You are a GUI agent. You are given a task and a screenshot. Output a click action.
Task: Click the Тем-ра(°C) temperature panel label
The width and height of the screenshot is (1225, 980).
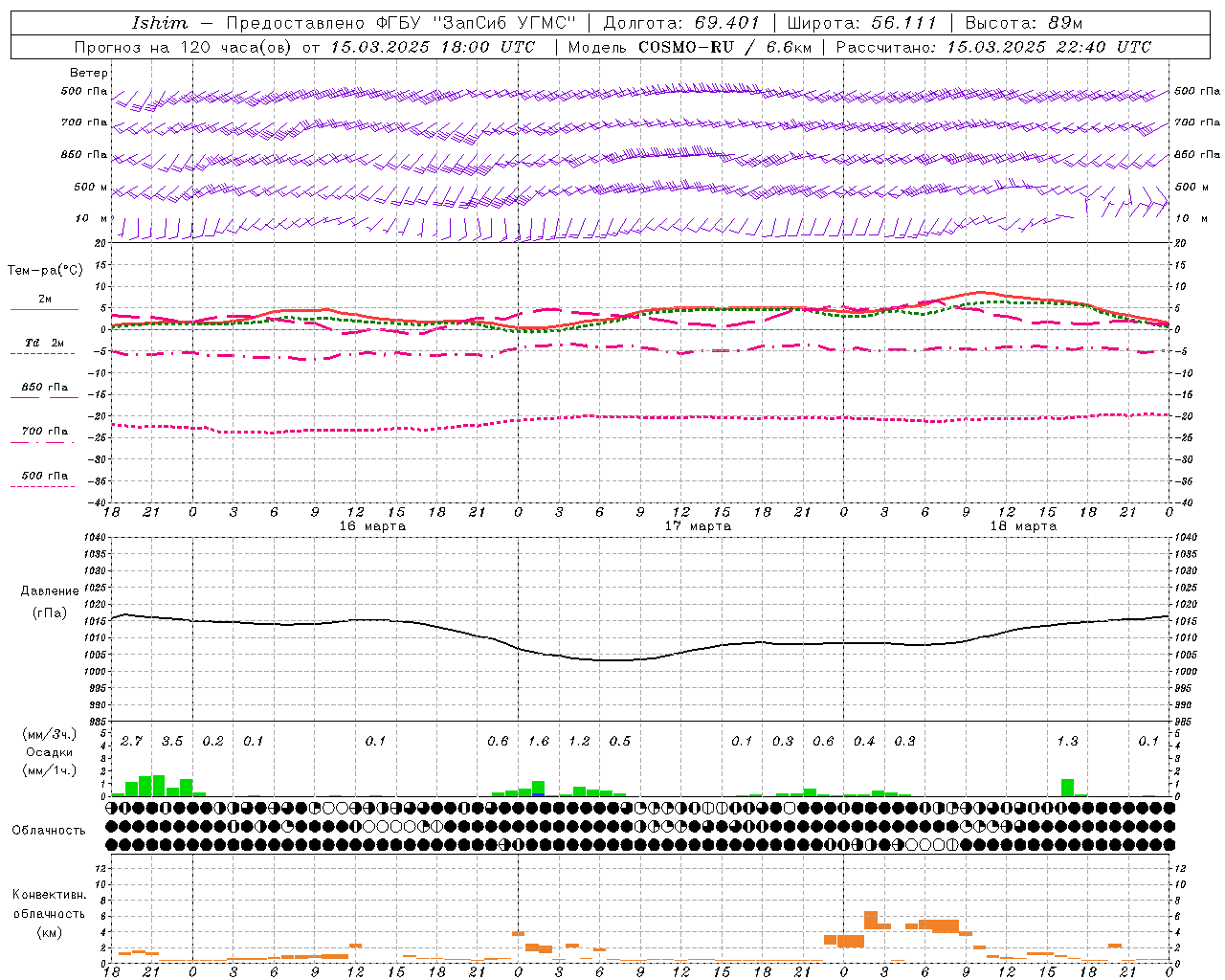(45, 271)
